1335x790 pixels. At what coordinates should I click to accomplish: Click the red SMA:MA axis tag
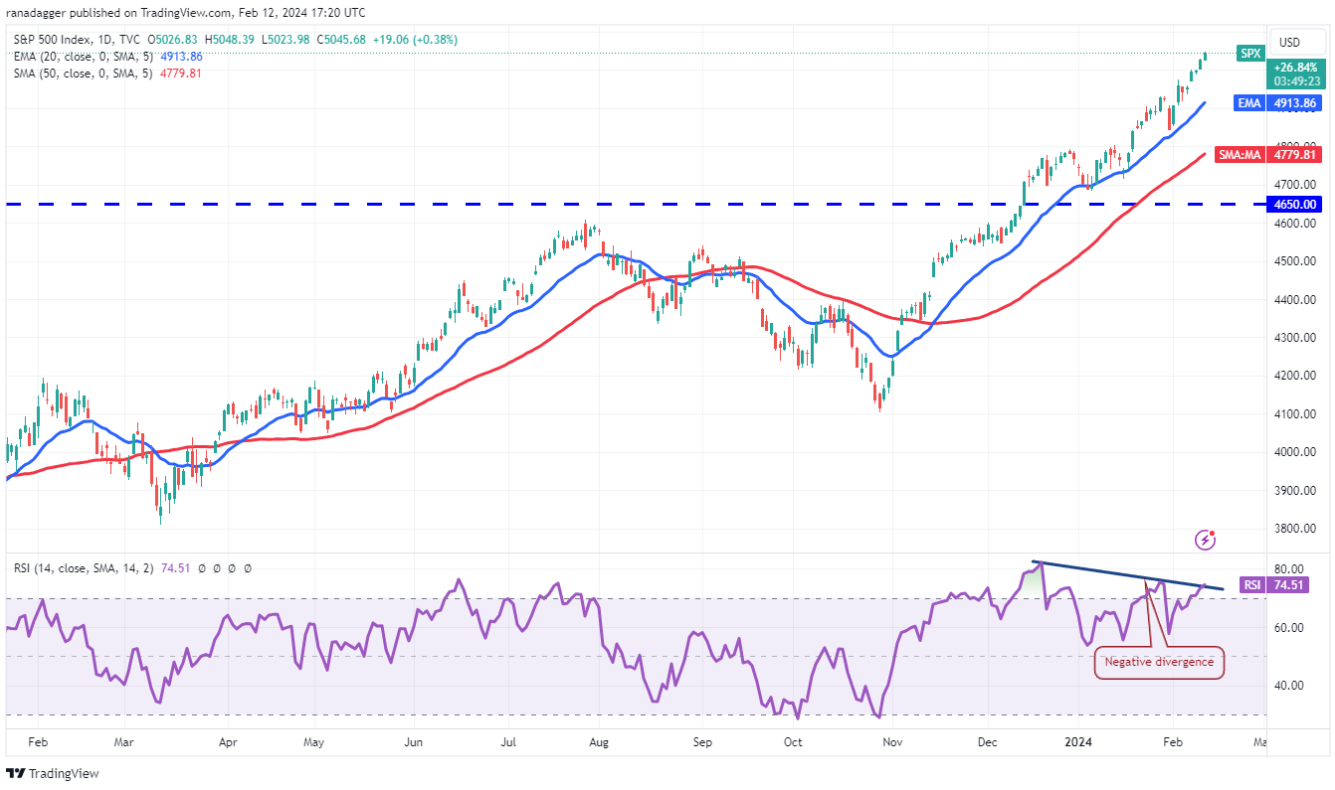point(1241,154)
